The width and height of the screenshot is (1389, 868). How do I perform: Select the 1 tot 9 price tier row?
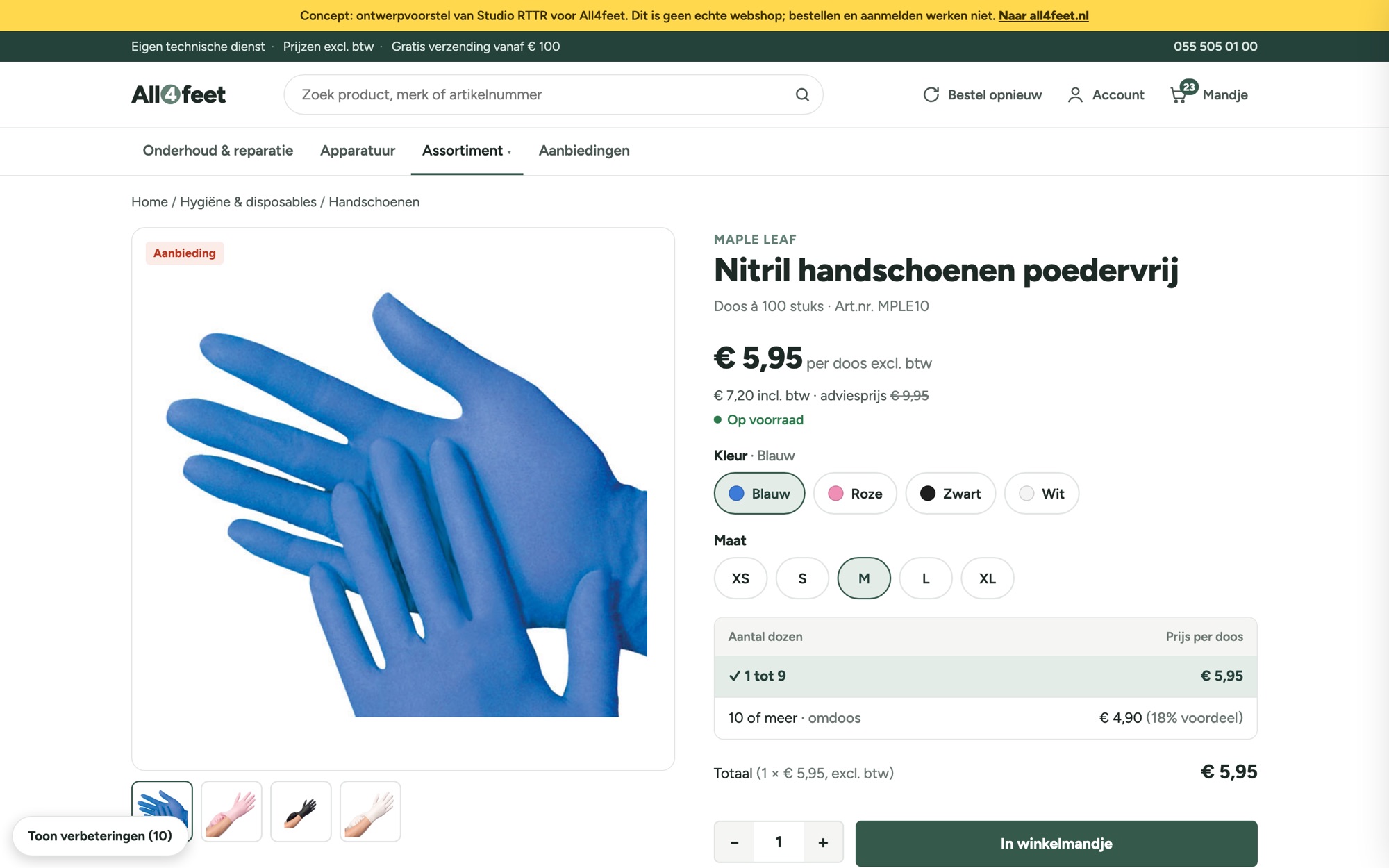click(x=985, y=676)
